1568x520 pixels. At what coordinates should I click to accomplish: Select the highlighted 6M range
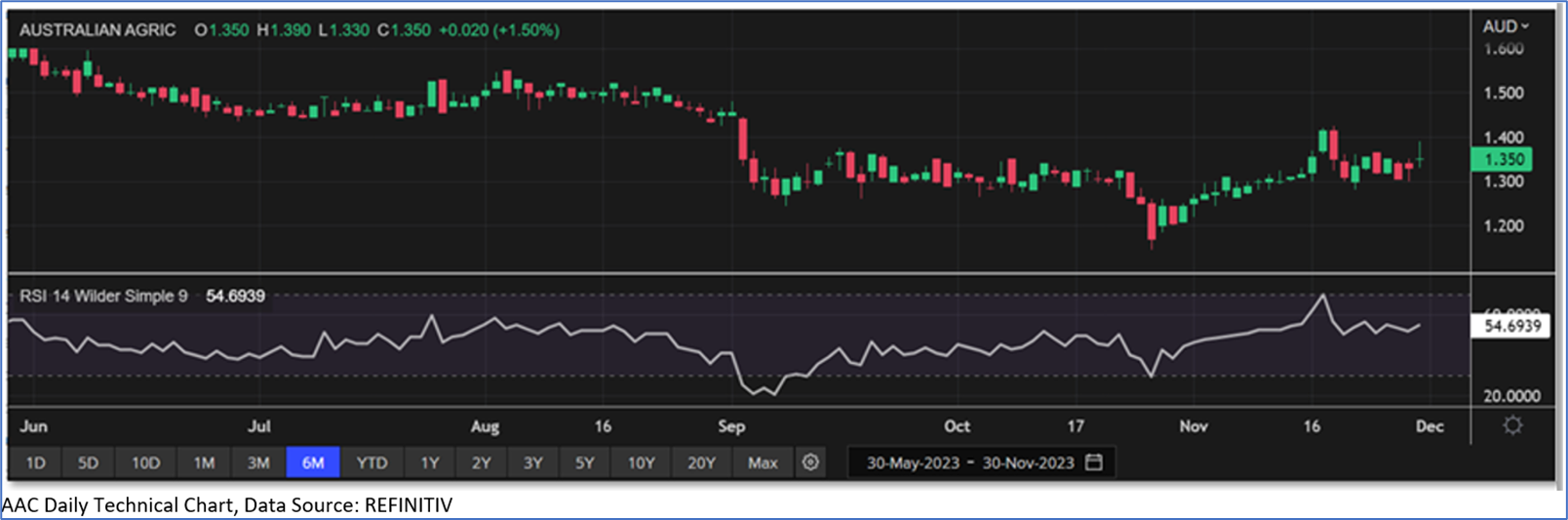pos(312,462)
